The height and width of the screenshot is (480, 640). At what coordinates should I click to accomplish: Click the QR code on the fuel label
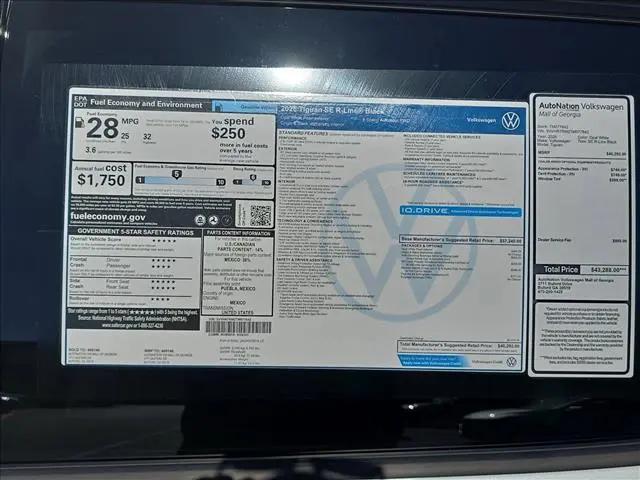pyautogui.click(x=260, y=215)
